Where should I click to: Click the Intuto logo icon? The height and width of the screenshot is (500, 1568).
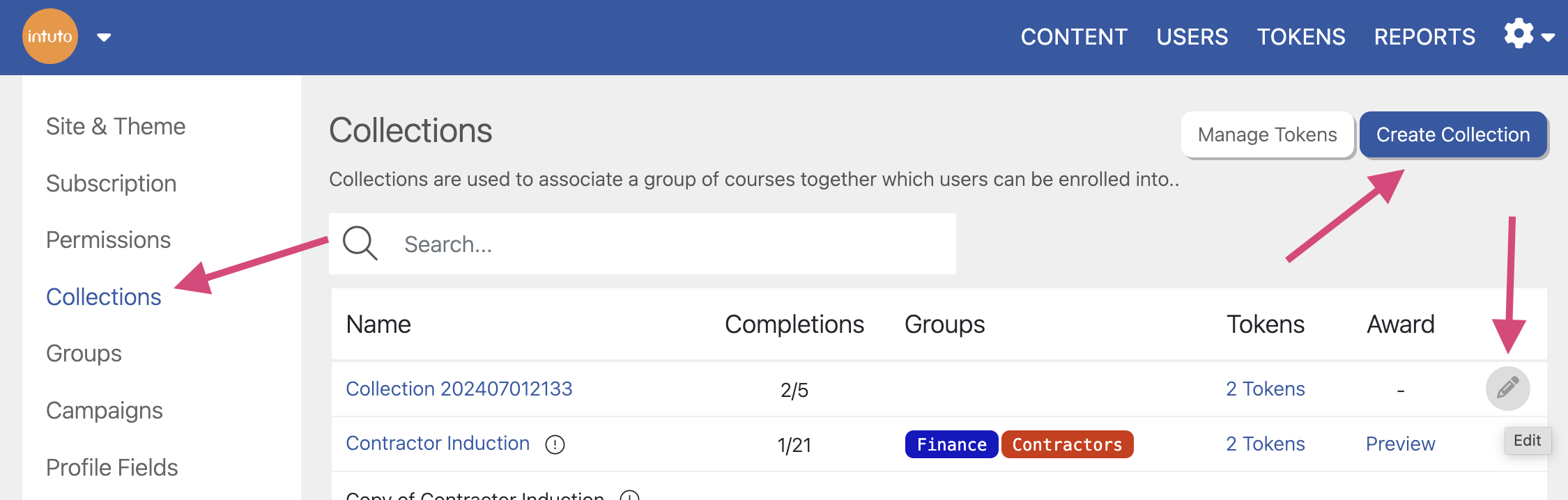point(49,36)
